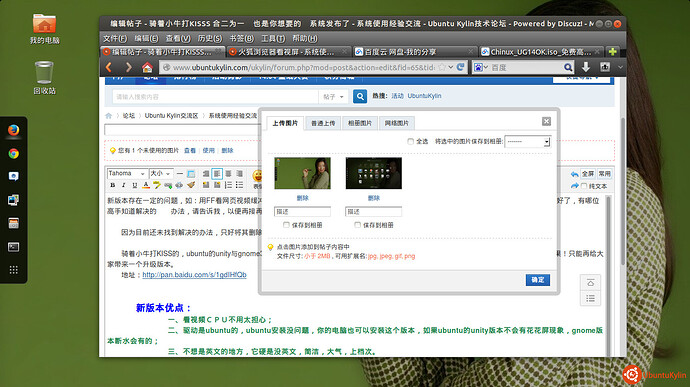Click the search magnifier in 百度 box
Image resolution: width=690 pixels, height=387 pixels.
point(568,67)
